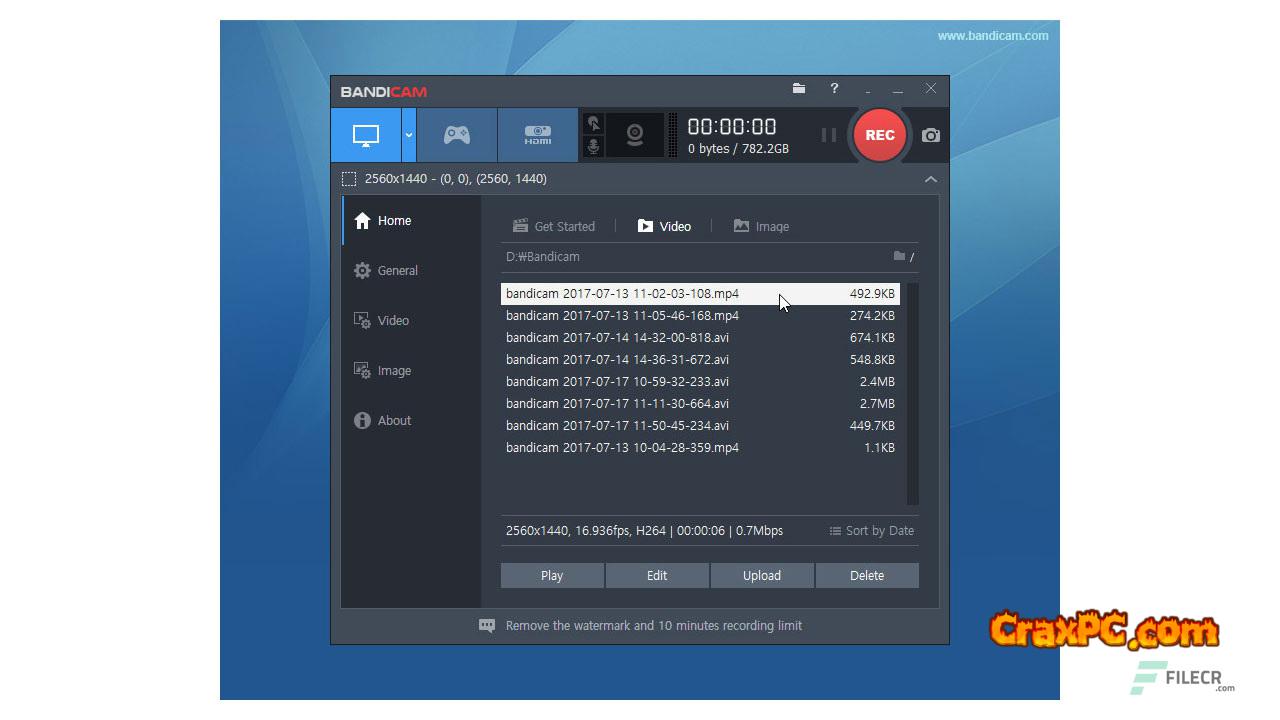Switch to the Get Started tab
This screenshot has height=720, width=1280.
click(x=554, y=227)
